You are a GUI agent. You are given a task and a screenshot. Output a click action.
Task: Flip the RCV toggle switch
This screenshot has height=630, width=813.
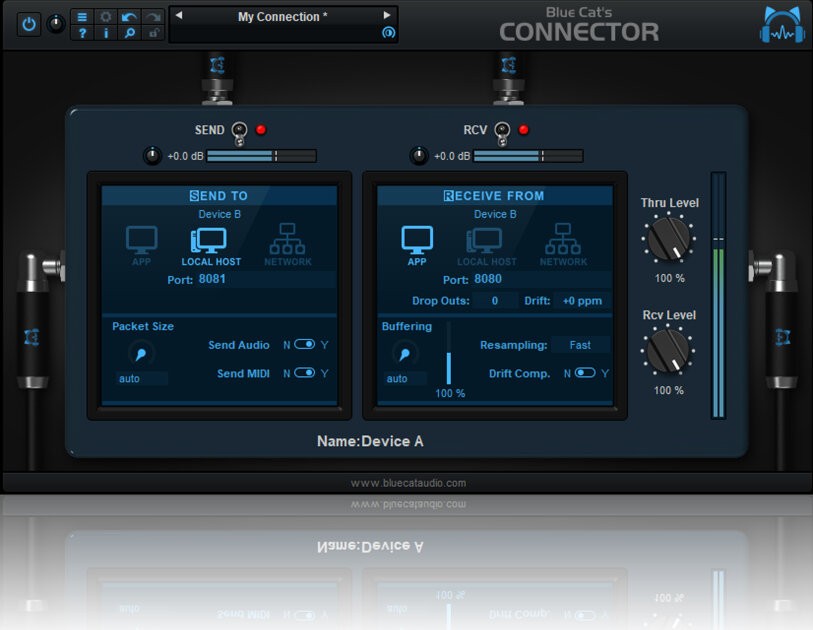502,133
